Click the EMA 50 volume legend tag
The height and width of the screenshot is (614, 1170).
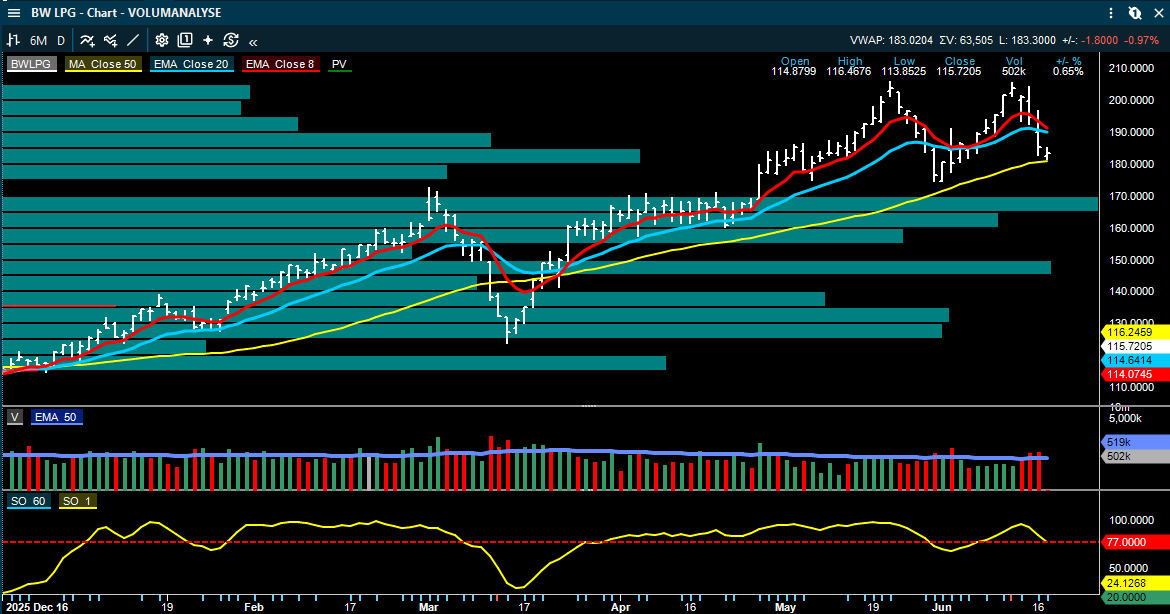pos(55,417)
